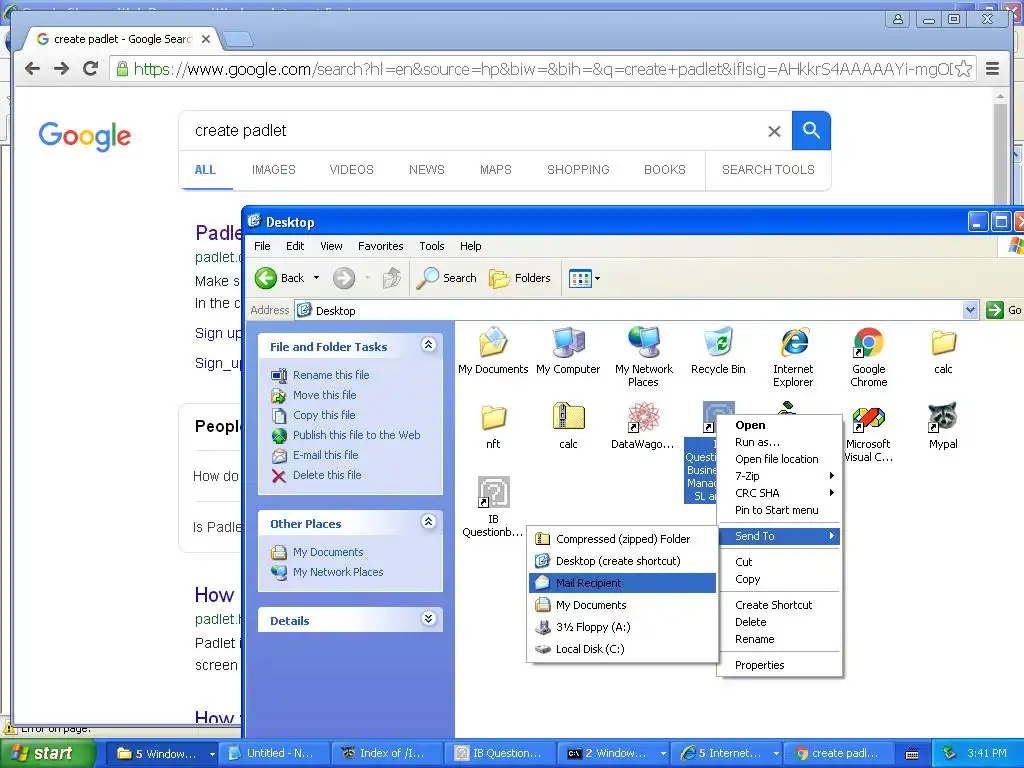Screen dimensions: 1024x768
Task: Click the Up folder toolbar icon
Action: [x=392, y=278]
